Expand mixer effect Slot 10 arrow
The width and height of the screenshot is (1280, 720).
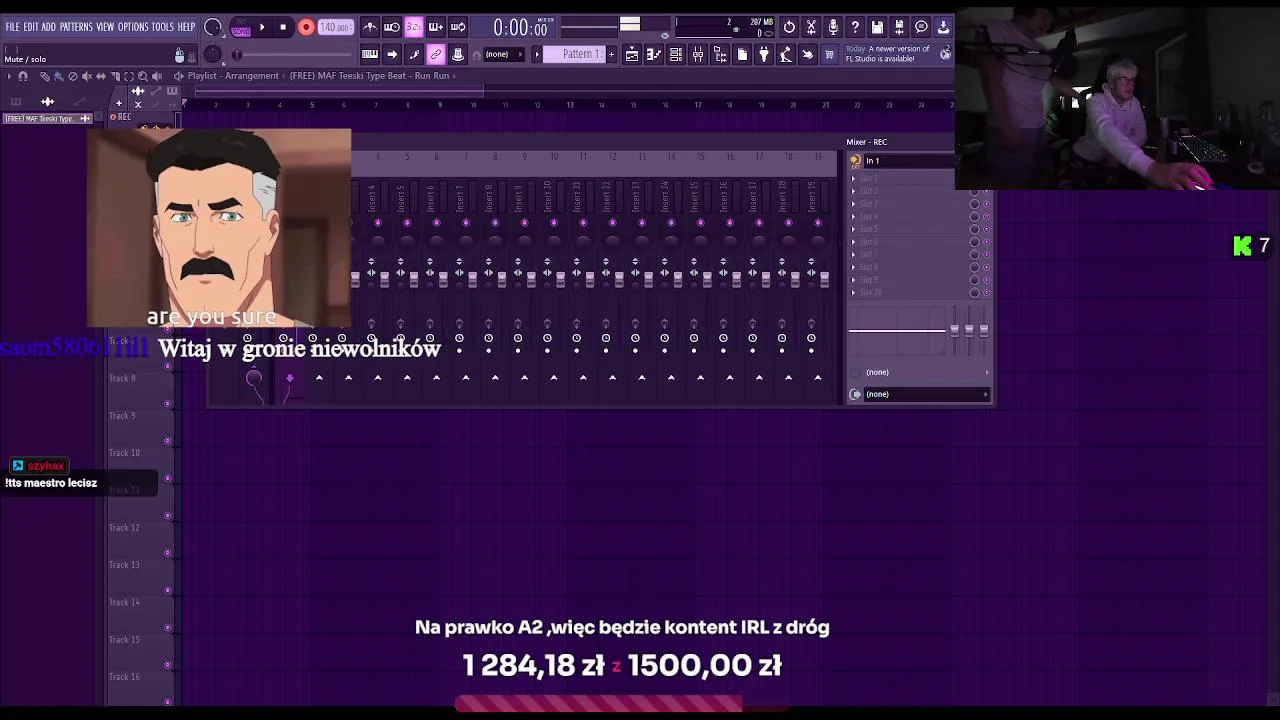[x=854, y=292]
